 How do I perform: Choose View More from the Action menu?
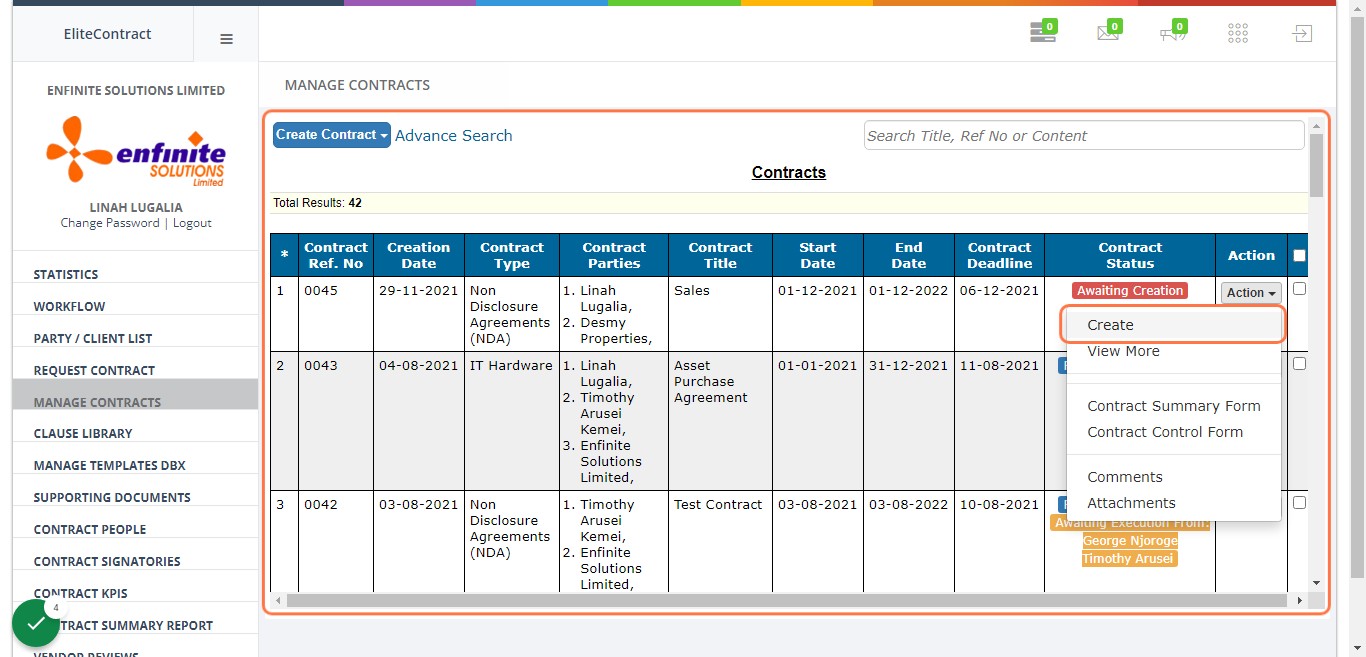click(1123, 351)
